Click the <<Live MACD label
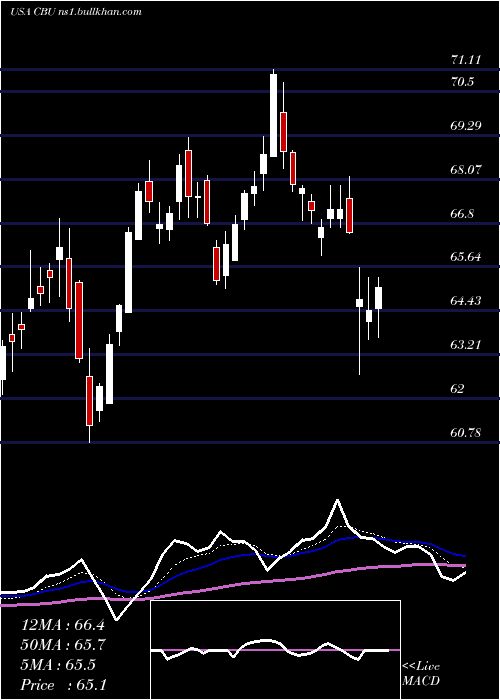This screenshot has width=500, height=700. click(x=421, y=674)
